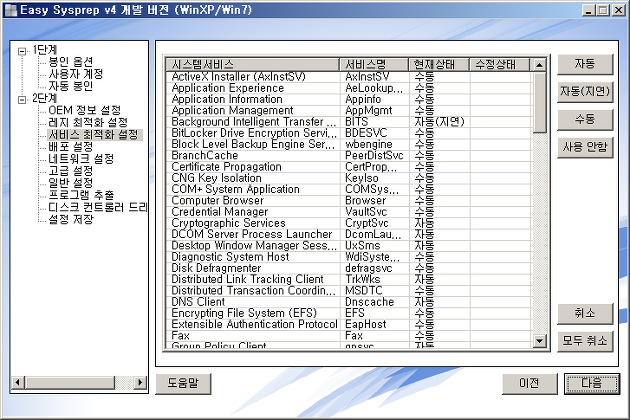The width and height of the screenshot is (630, 420).
Task: Sort by 서비스명 column header
Action: [374, 64]
